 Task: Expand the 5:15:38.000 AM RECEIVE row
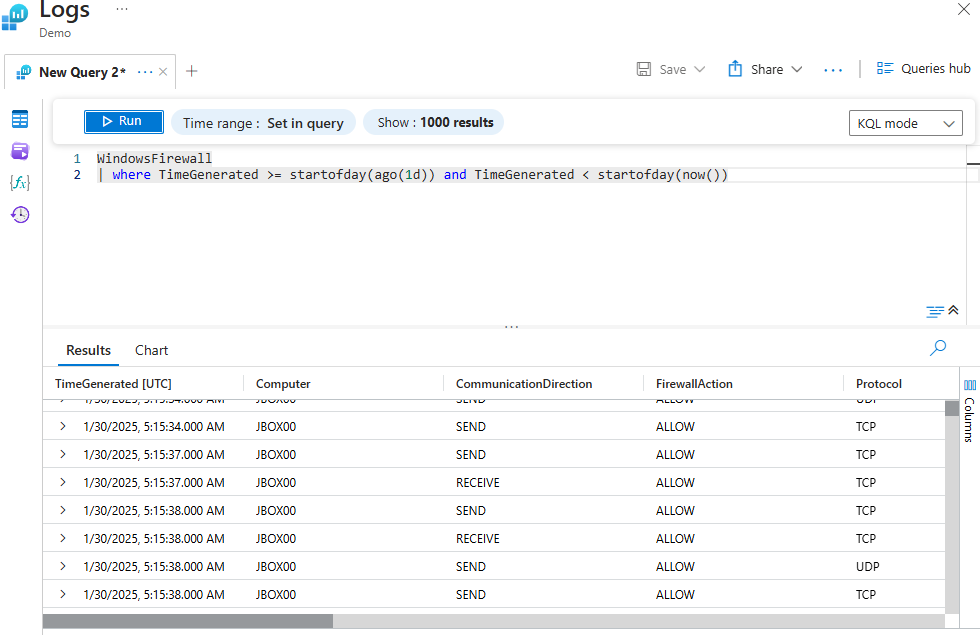click(x=62, y=538)
